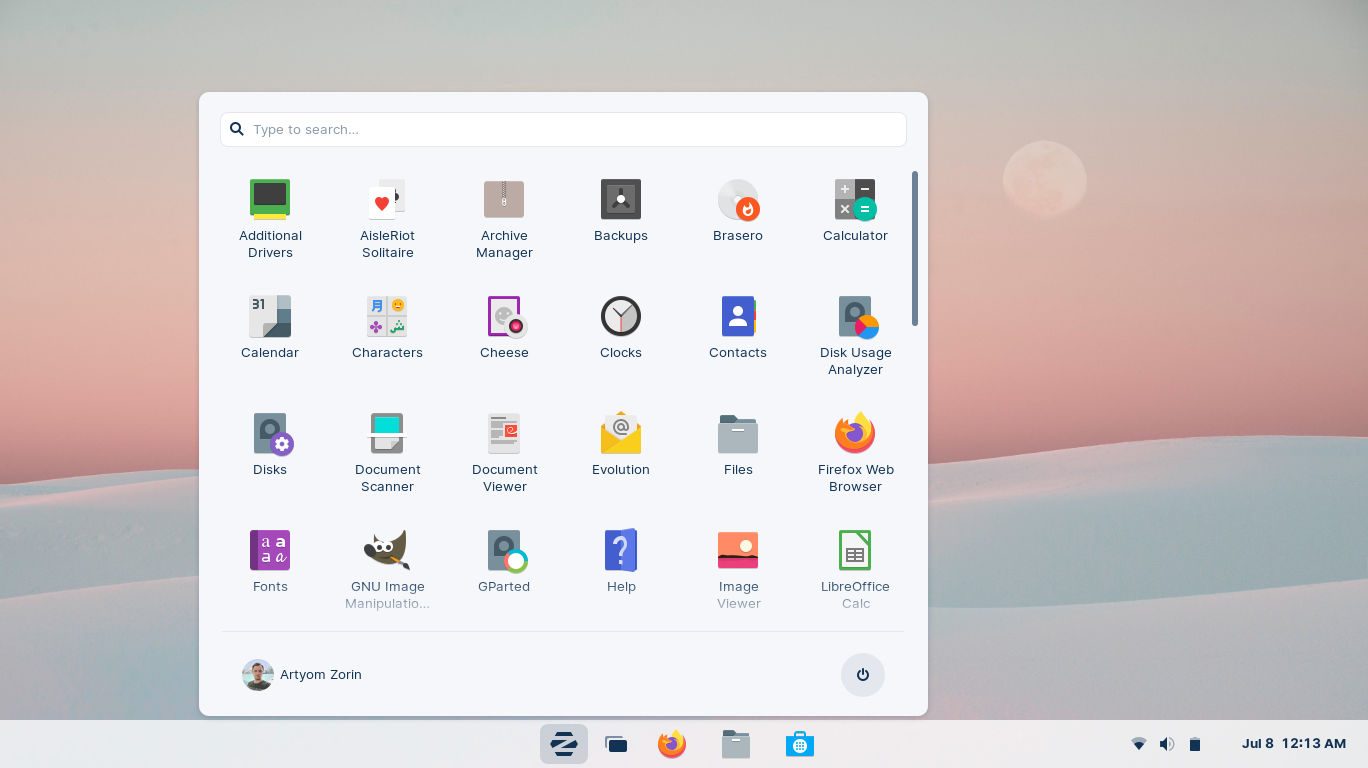Open the Contacts app
The image size is (1368, 768).
[738, 328]
